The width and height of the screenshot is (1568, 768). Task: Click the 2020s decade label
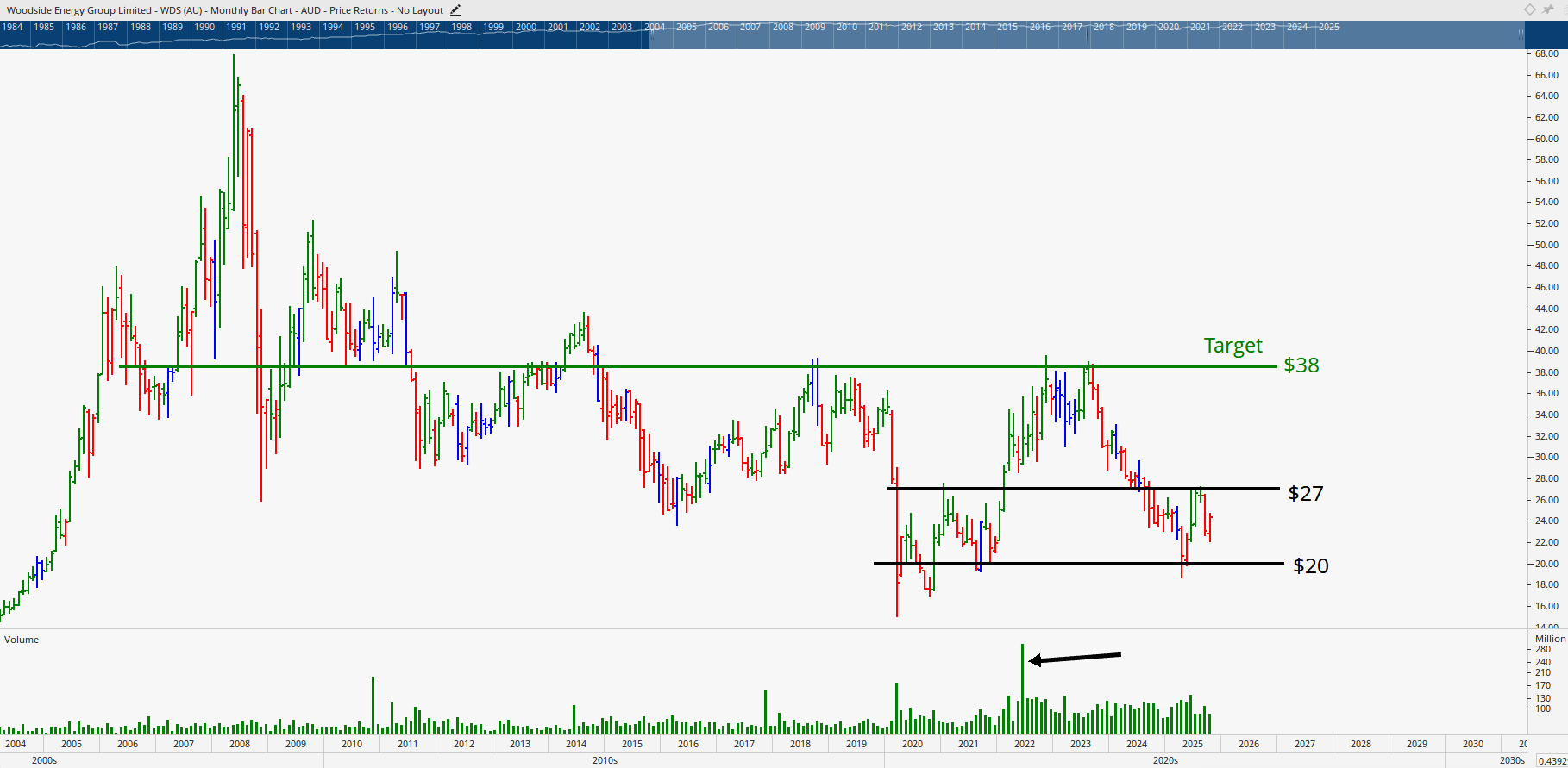pyautogui.click(x=1165, y=760)
